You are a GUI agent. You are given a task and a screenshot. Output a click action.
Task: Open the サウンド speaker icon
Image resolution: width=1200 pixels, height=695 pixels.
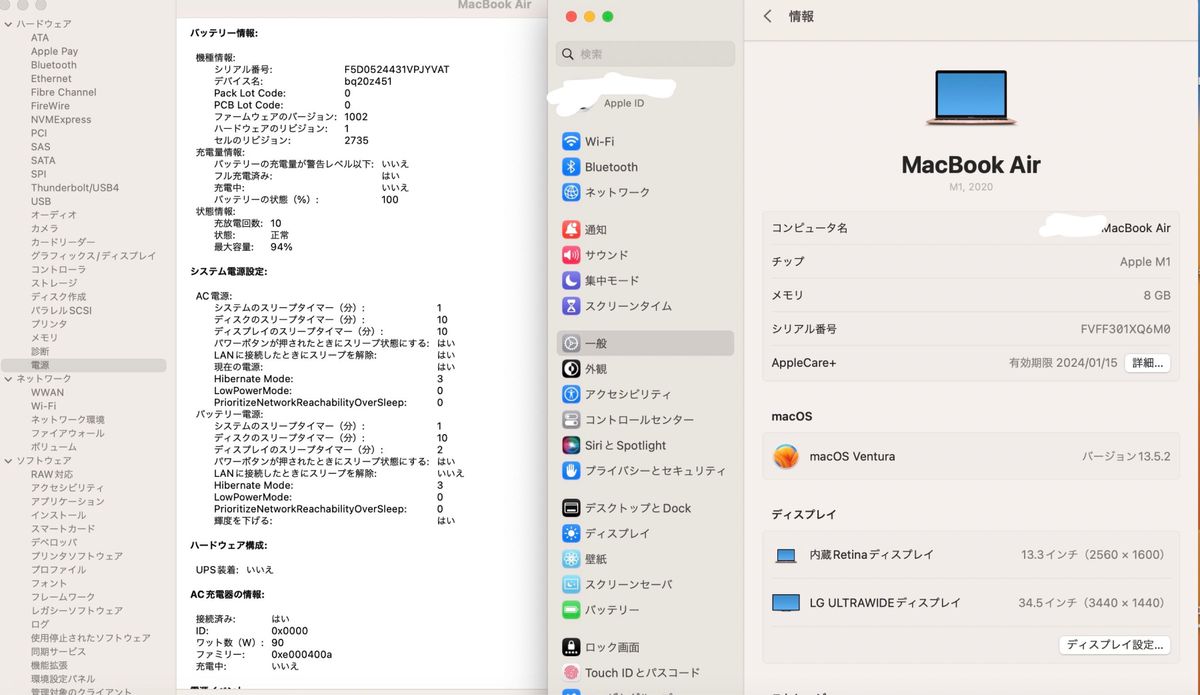point(571,255)
